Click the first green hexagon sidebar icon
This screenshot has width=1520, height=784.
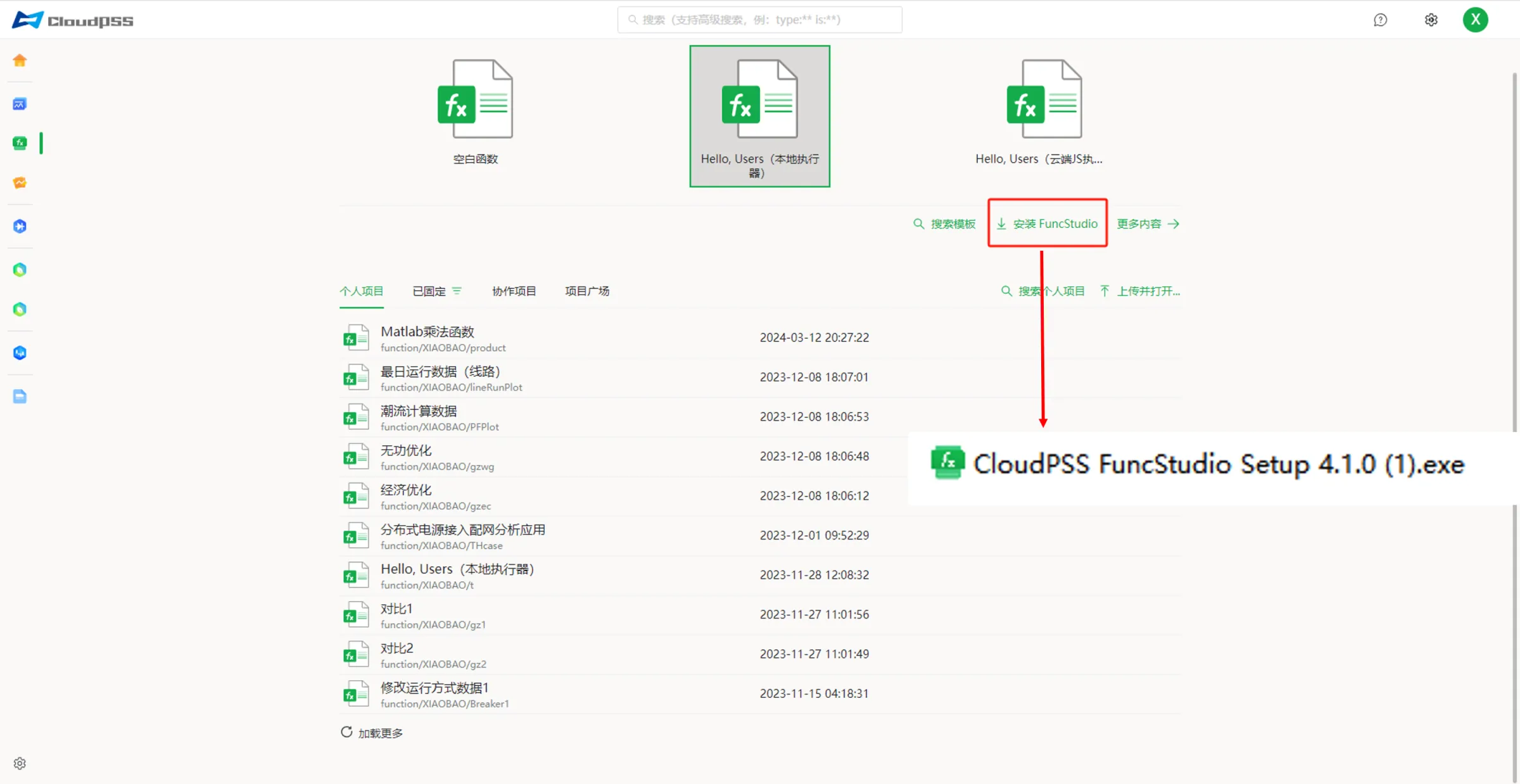(x=20, y=270)
